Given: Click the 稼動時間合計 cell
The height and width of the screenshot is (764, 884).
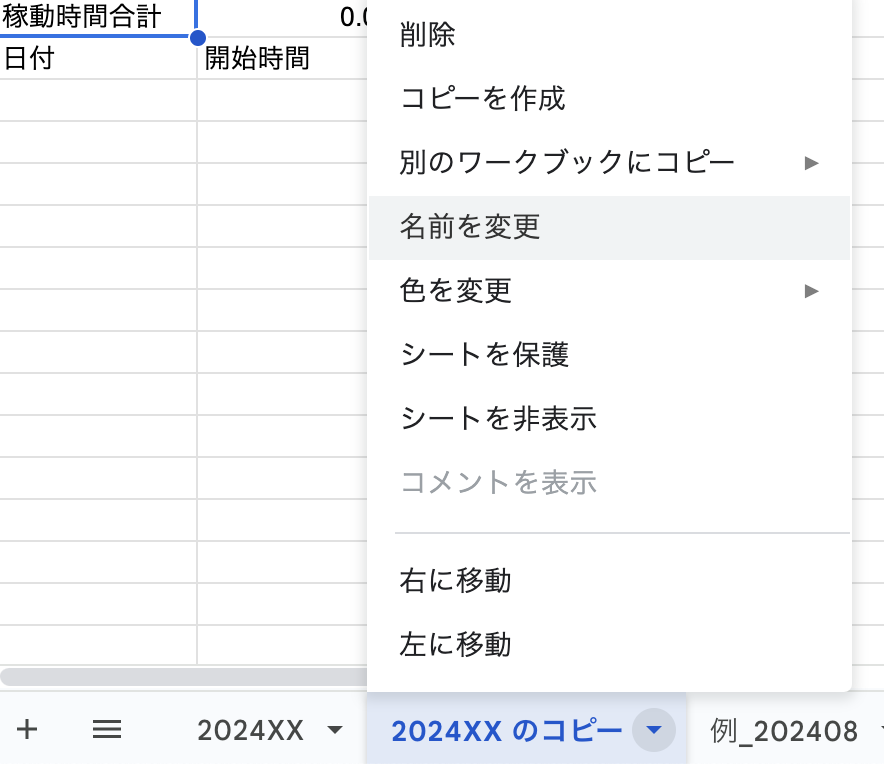Looking at the screenshot, I should pyautogui.click(x=97, y=17).
